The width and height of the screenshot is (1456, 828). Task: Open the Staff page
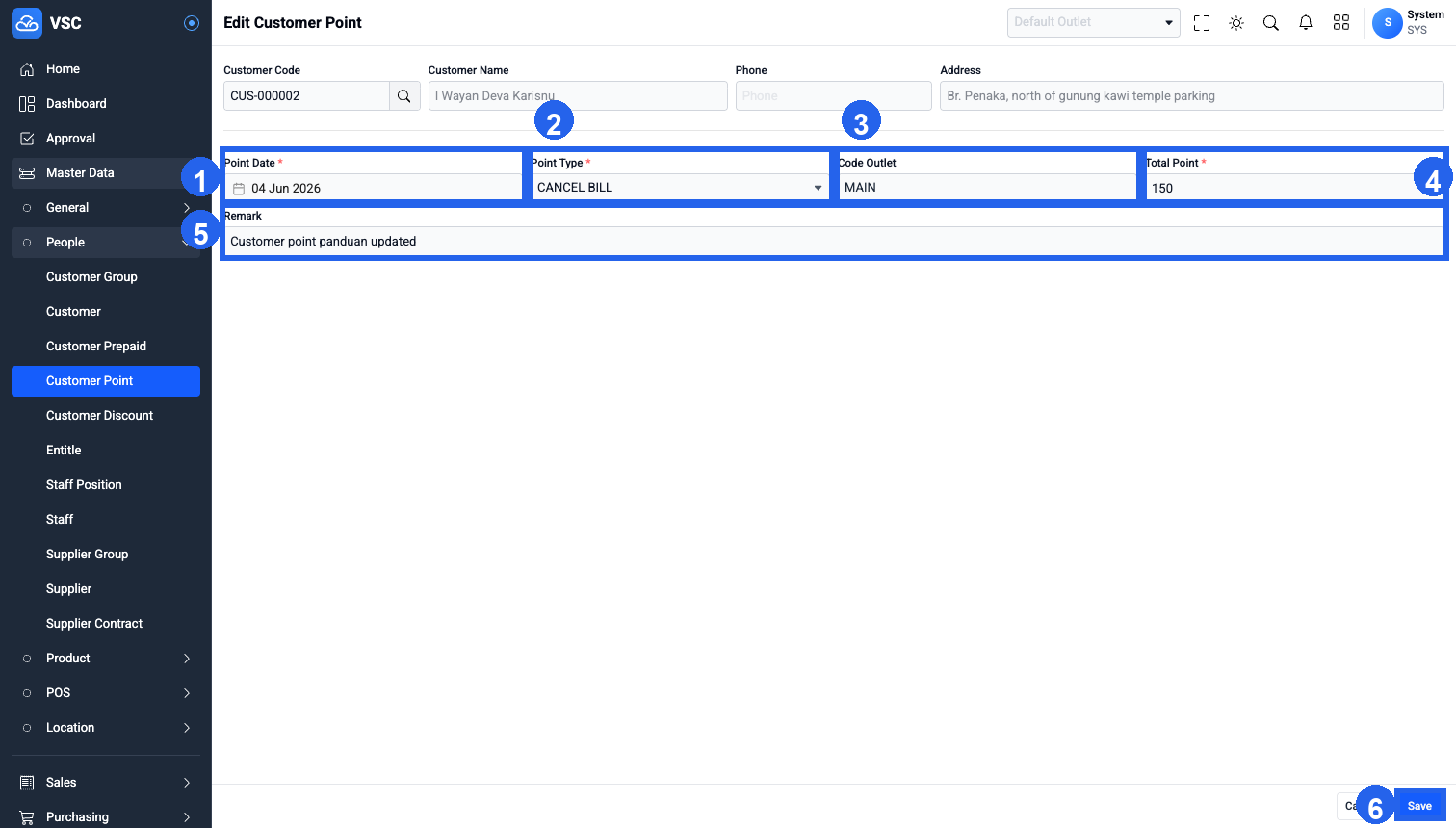106,520
